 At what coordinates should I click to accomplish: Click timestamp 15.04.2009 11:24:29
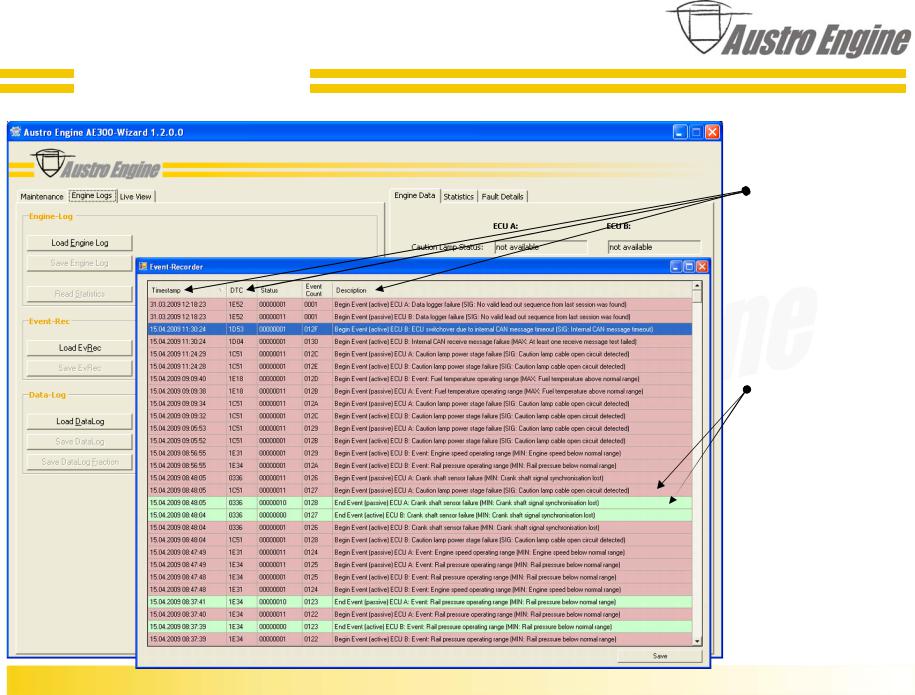click(x=177, y=354)
